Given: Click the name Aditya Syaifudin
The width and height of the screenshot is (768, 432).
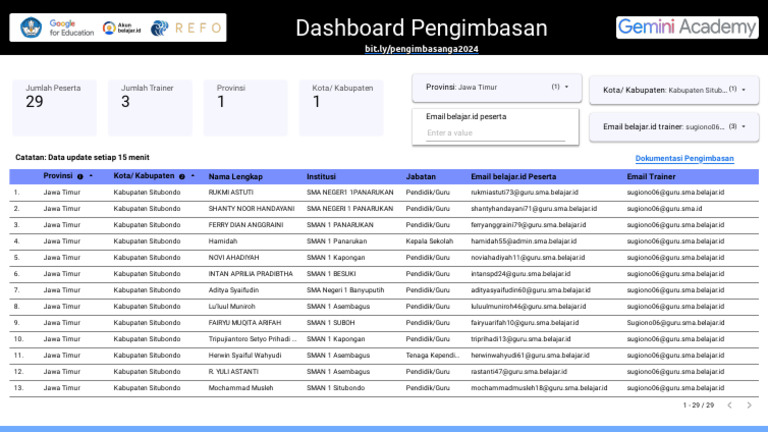Looking at the screenshot, I should click(234, 290).
